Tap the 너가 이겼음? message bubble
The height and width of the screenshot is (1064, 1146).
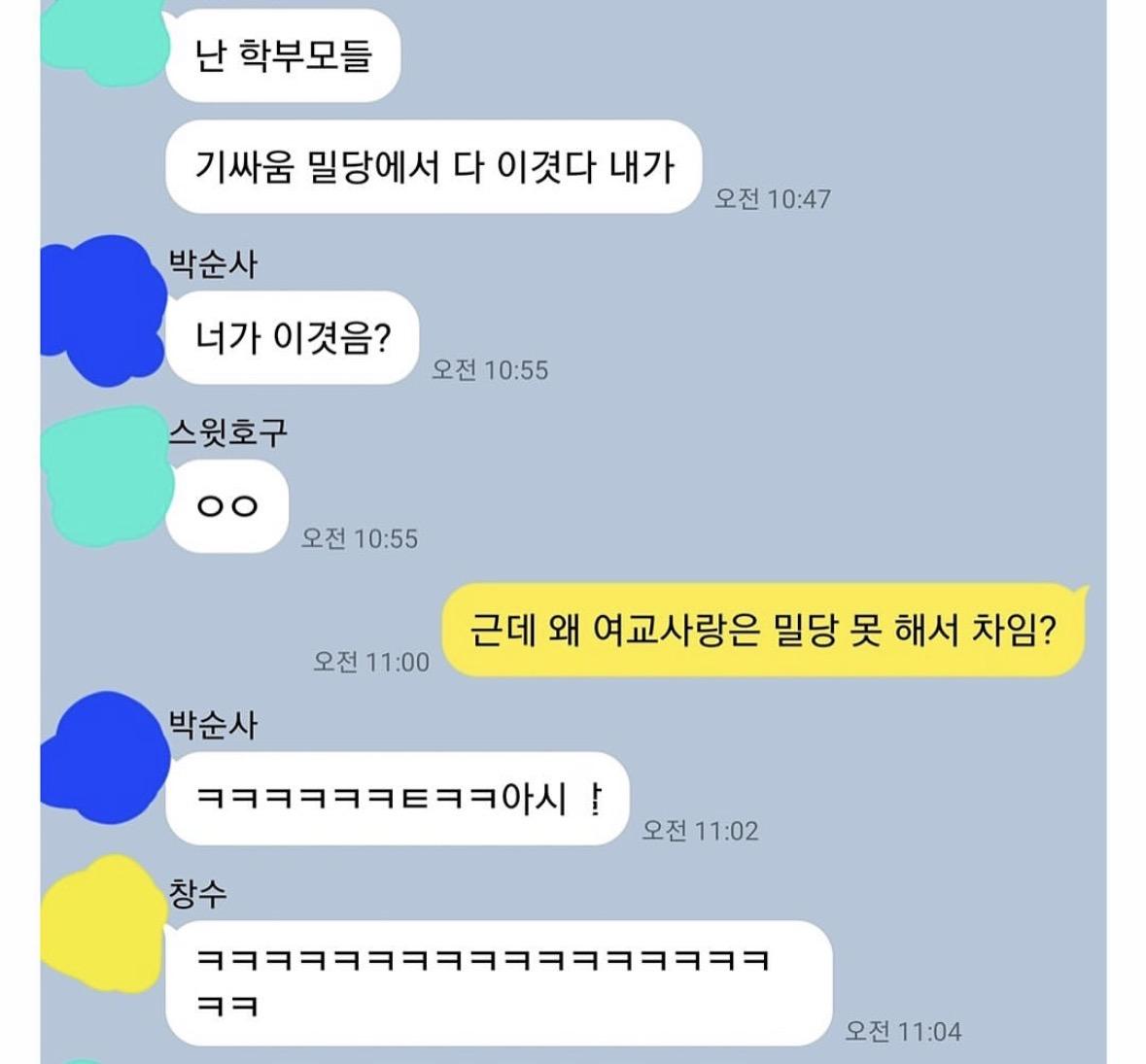pyautogui.click(x=293, y=337)
